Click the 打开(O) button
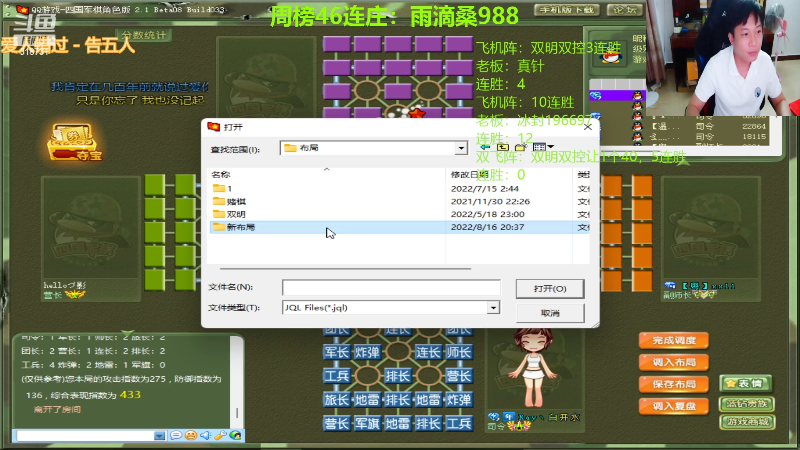800x450 pixels. 550,289
